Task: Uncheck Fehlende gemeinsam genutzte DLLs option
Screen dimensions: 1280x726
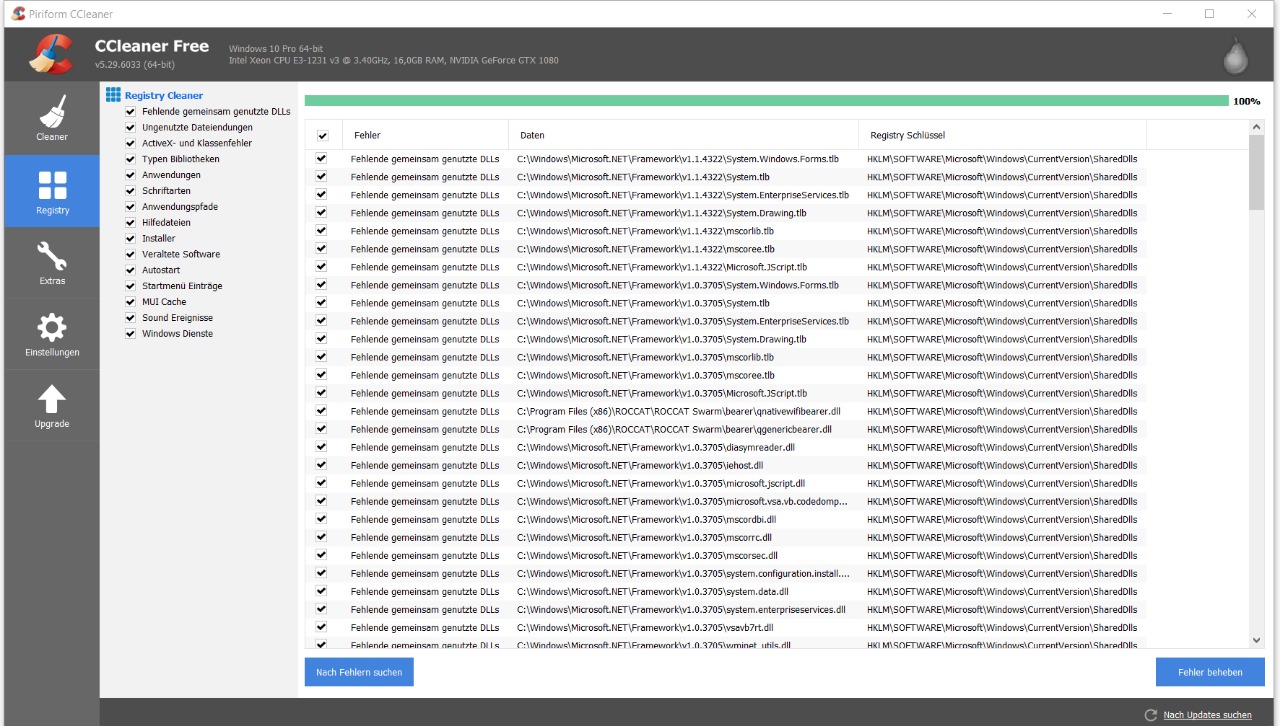Action: click(x=130, y=112)
